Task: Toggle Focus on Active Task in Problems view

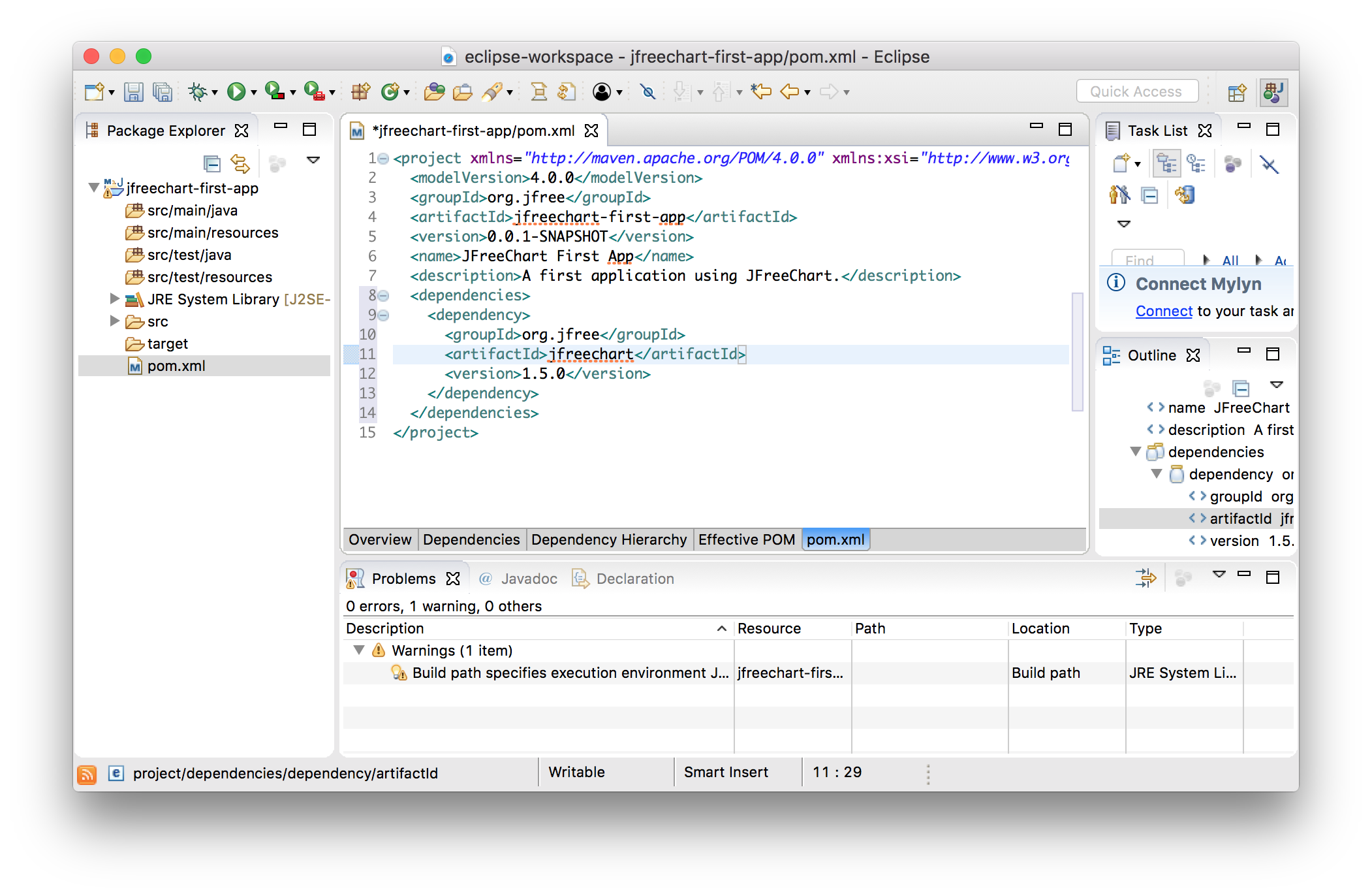Action: (x=1183, y=578)
